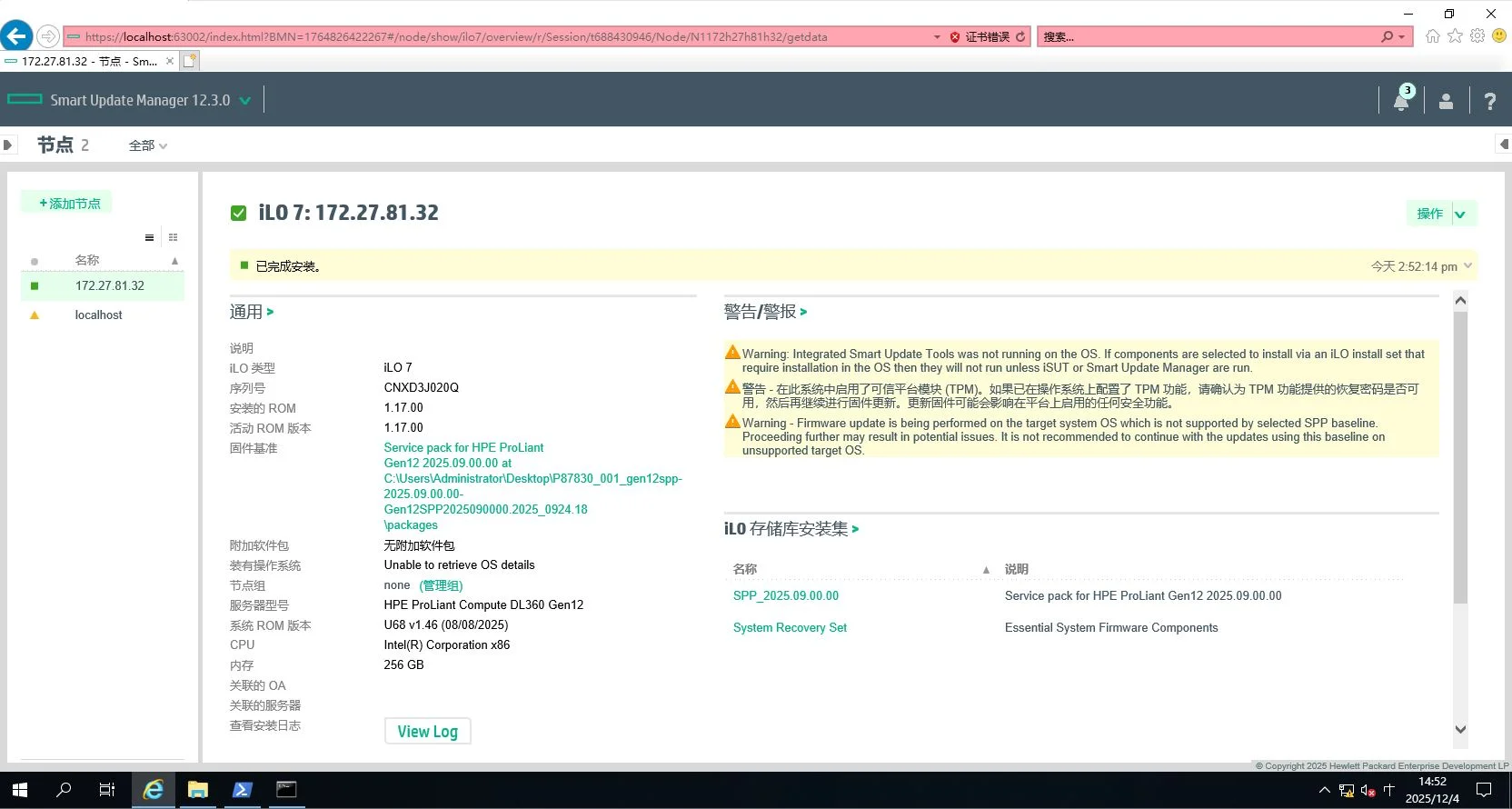Open the 操作 actions dropdown arrow
Image resolution: width=1512 pixels, height=809 pixels.
click(1460, 215)
